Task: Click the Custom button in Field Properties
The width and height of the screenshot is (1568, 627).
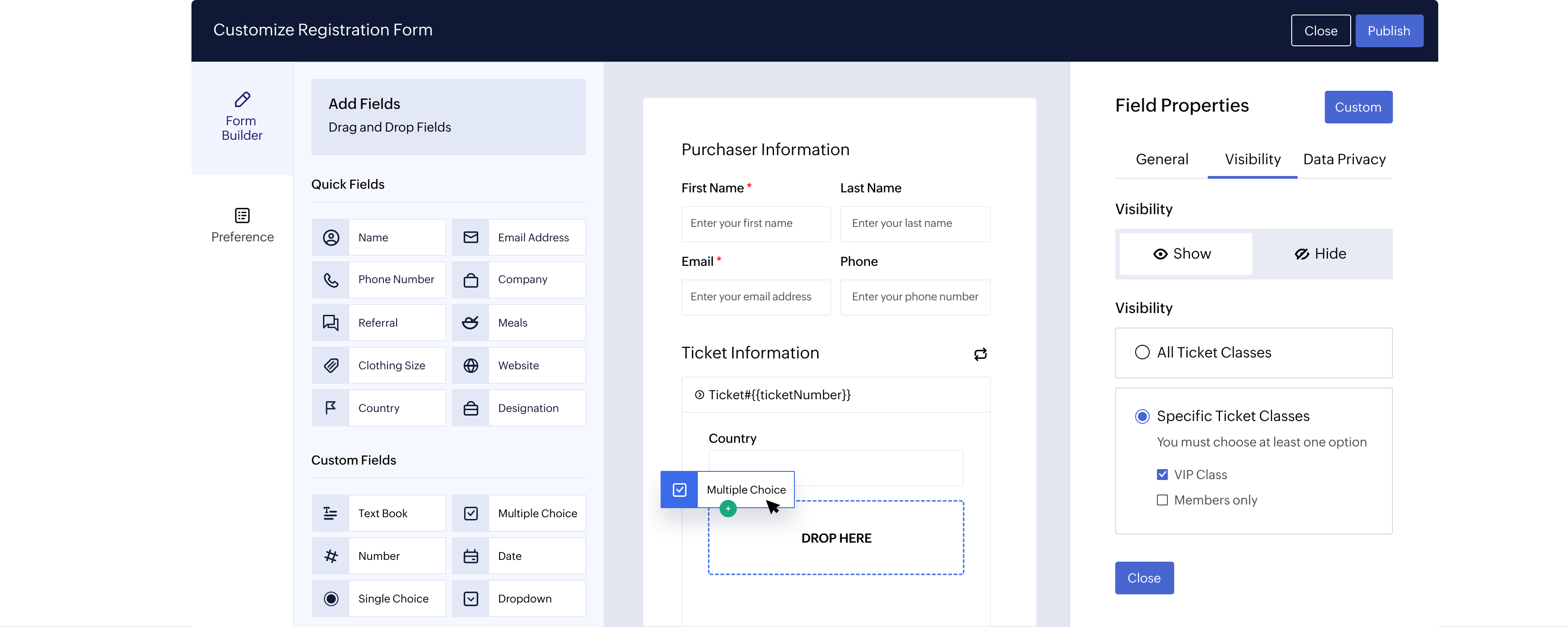Action: [1357, 107]
